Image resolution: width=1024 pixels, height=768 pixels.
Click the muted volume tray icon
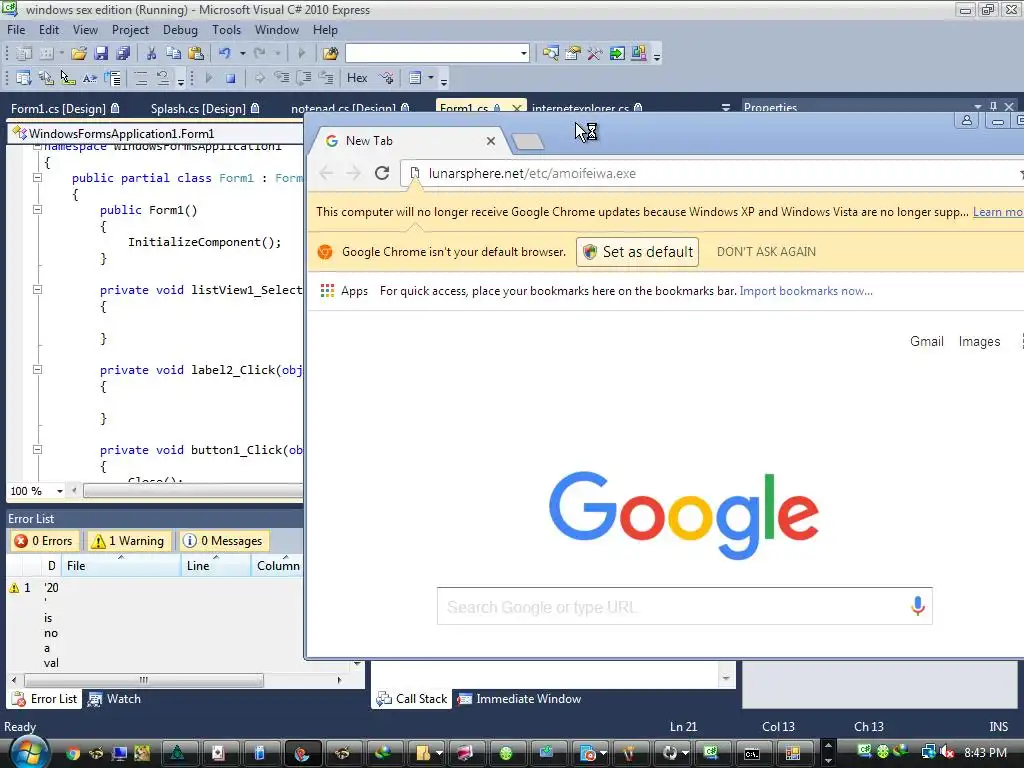[x=948, y=752]
